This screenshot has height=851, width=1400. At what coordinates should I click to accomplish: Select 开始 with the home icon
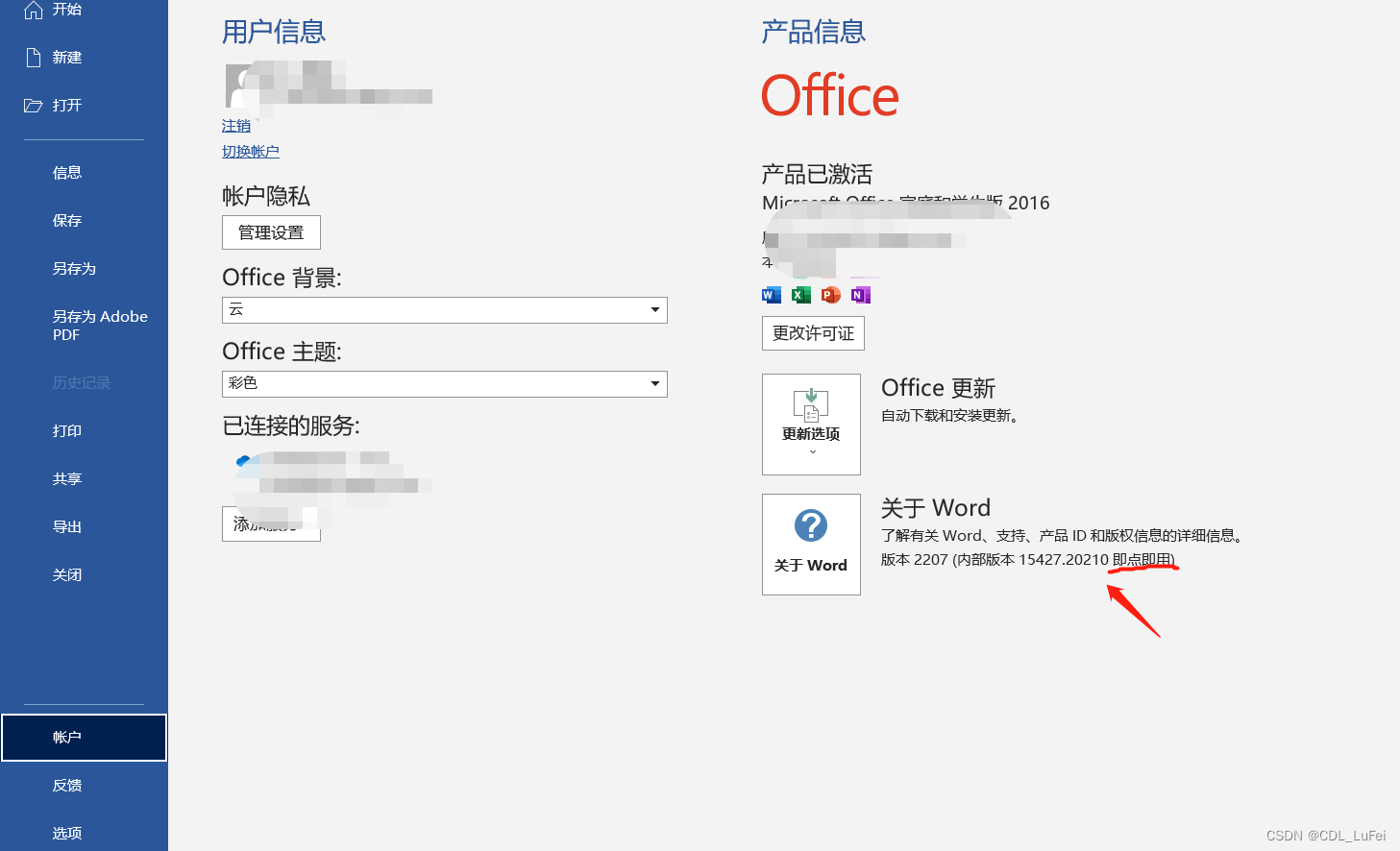32,10
